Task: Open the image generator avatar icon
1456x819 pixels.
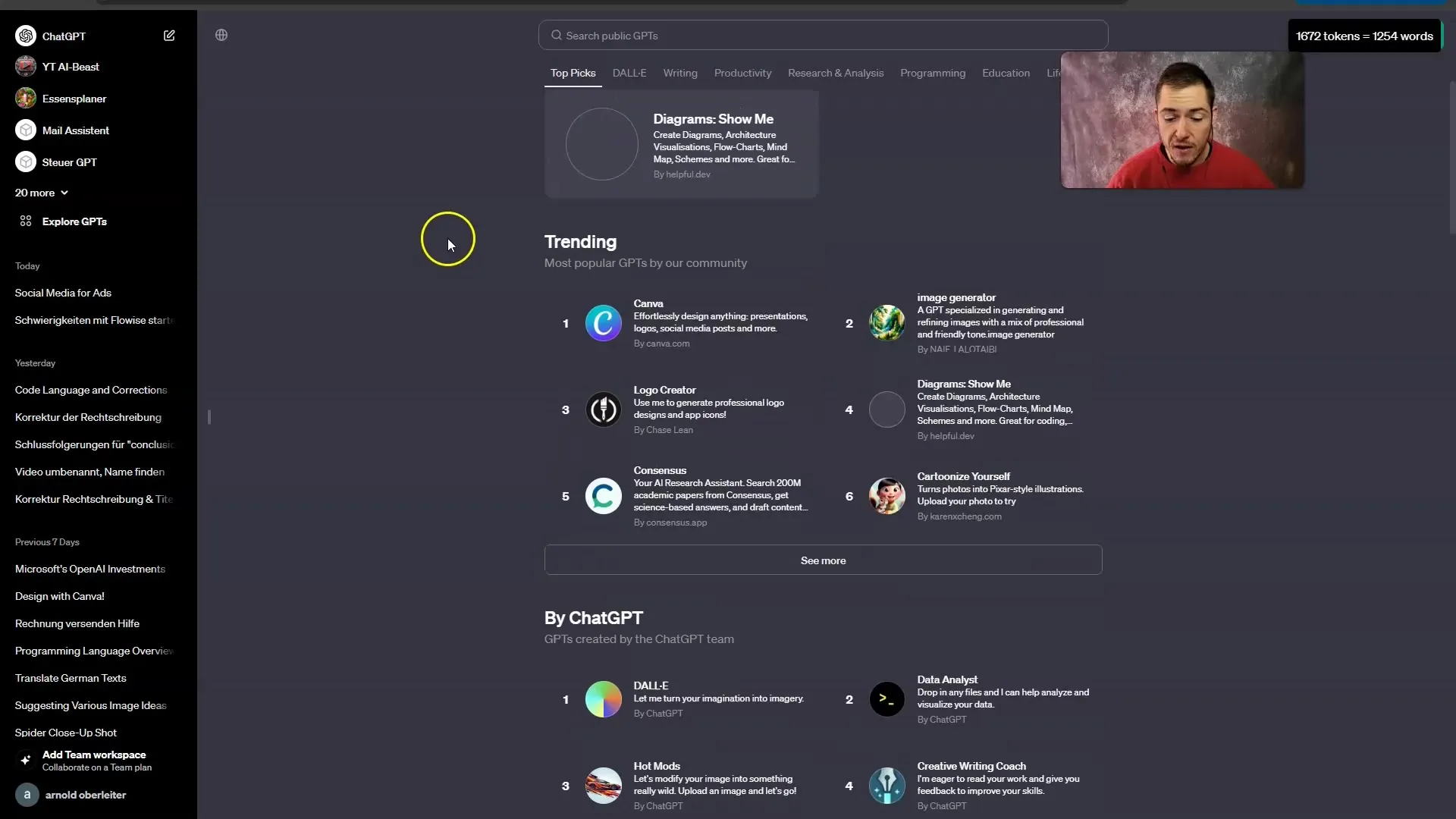Action: click(887, 323)
